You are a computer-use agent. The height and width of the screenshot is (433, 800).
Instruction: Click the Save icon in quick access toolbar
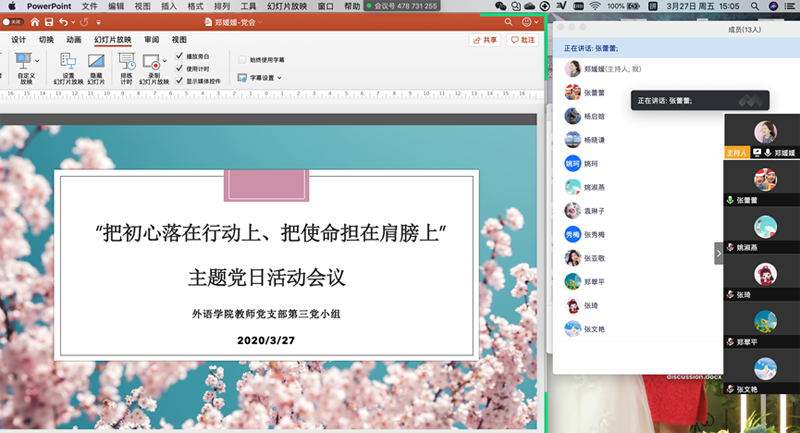[x=49, y=21]
